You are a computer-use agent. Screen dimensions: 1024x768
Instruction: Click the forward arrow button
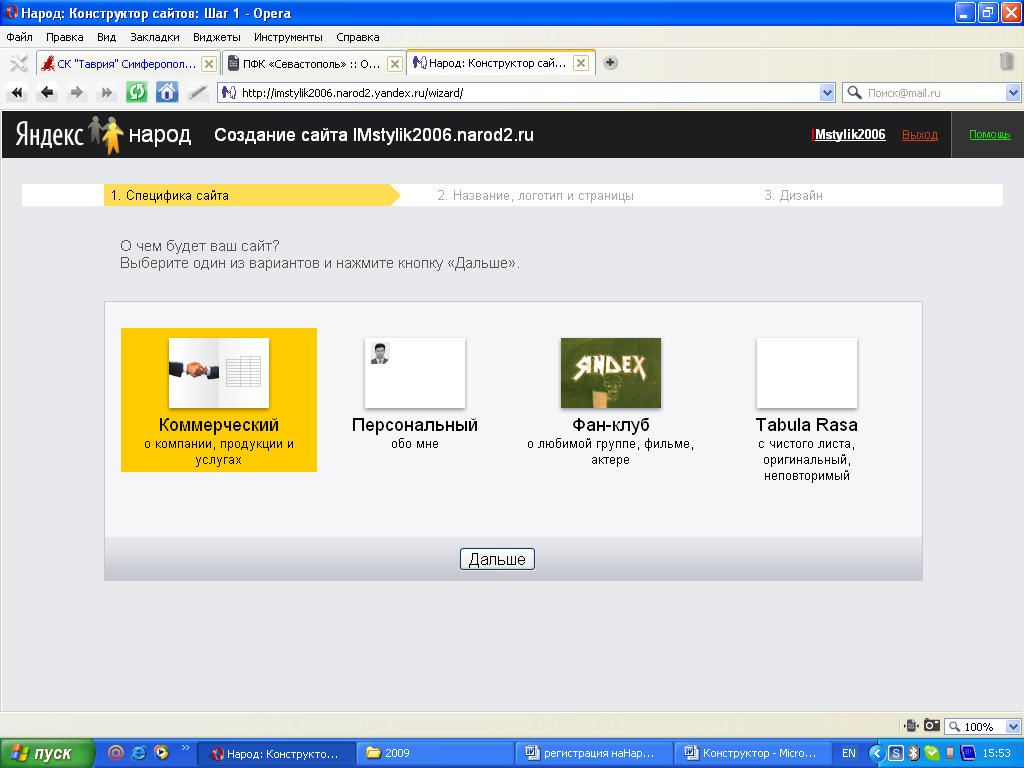point(76,93)
